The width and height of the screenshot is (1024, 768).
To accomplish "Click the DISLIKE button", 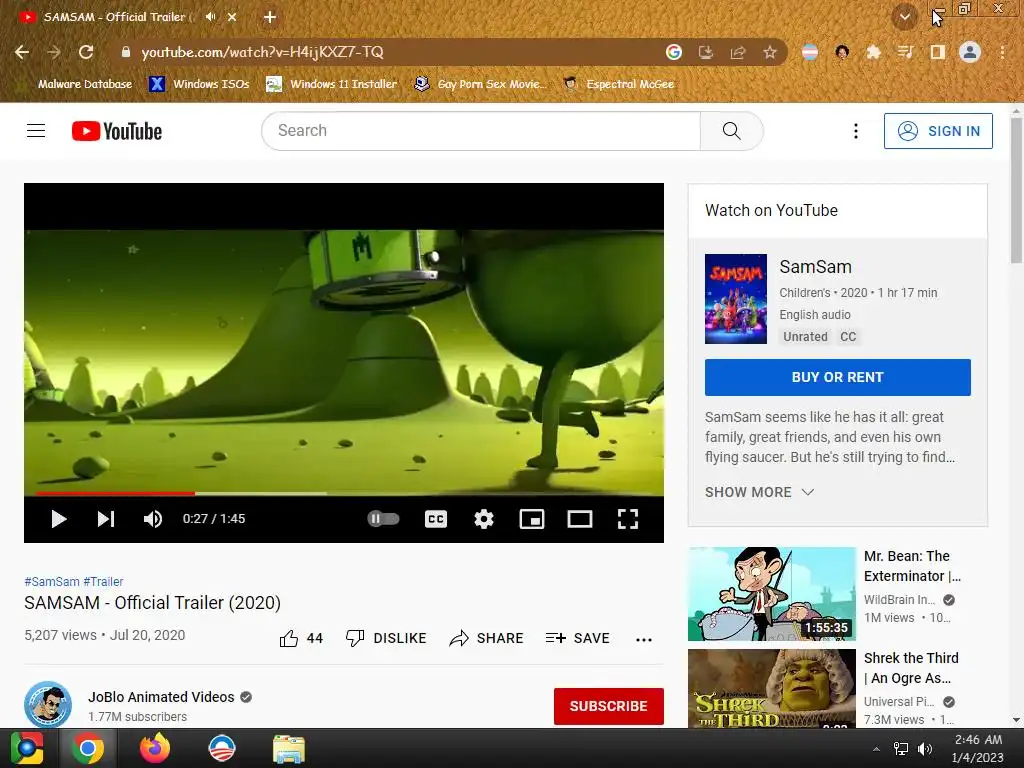I will (386, 638).
